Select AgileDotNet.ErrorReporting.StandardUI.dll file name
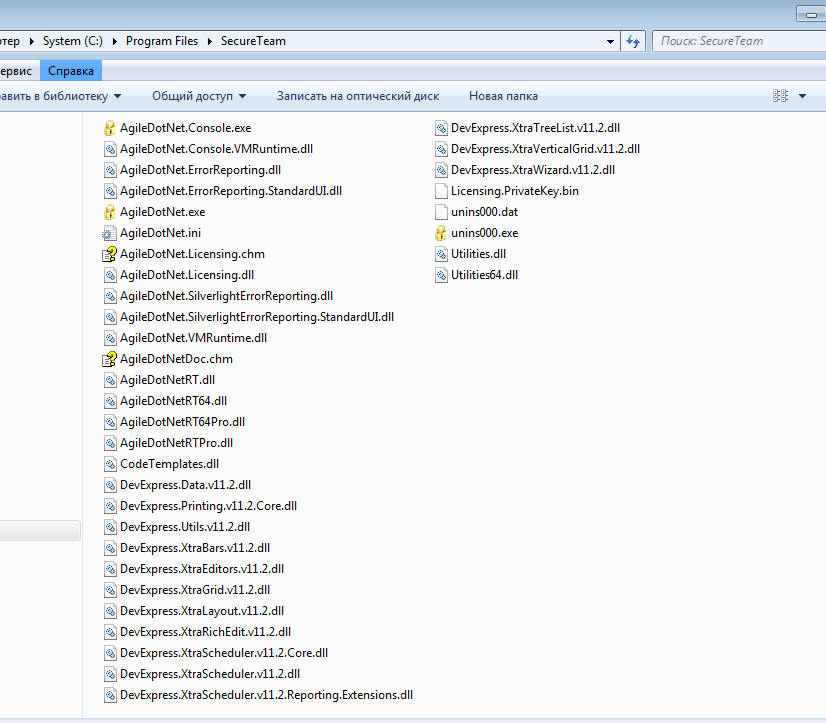 [x=231, y=191]
